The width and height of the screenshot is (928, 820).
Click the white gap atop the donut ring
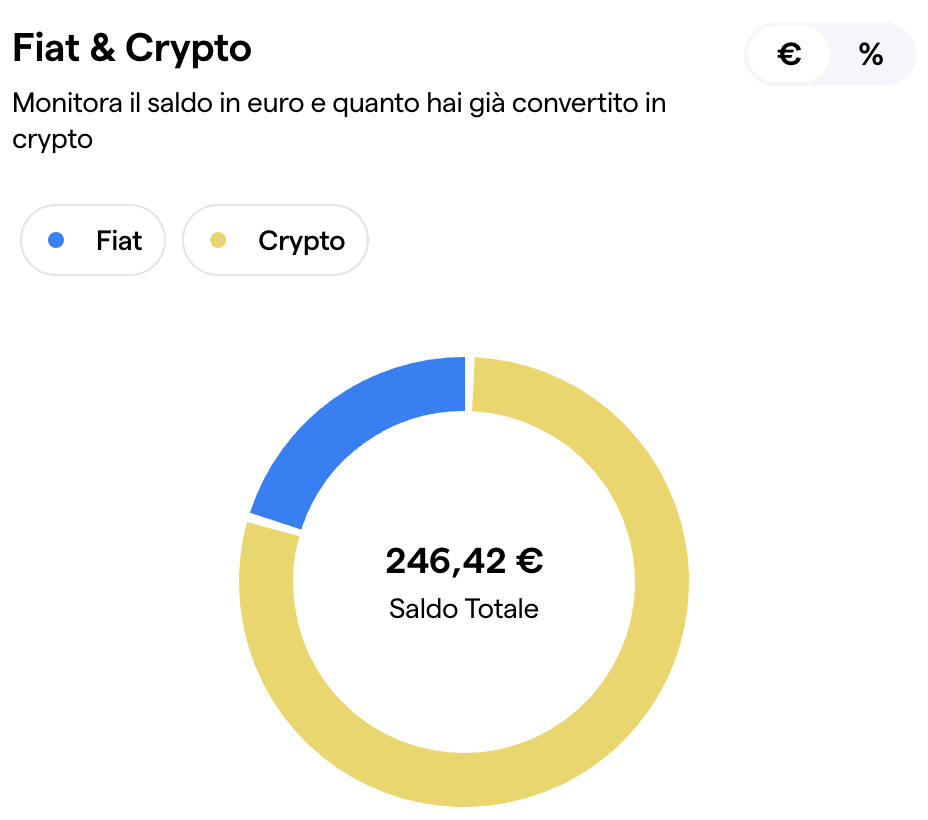(469, 383)
